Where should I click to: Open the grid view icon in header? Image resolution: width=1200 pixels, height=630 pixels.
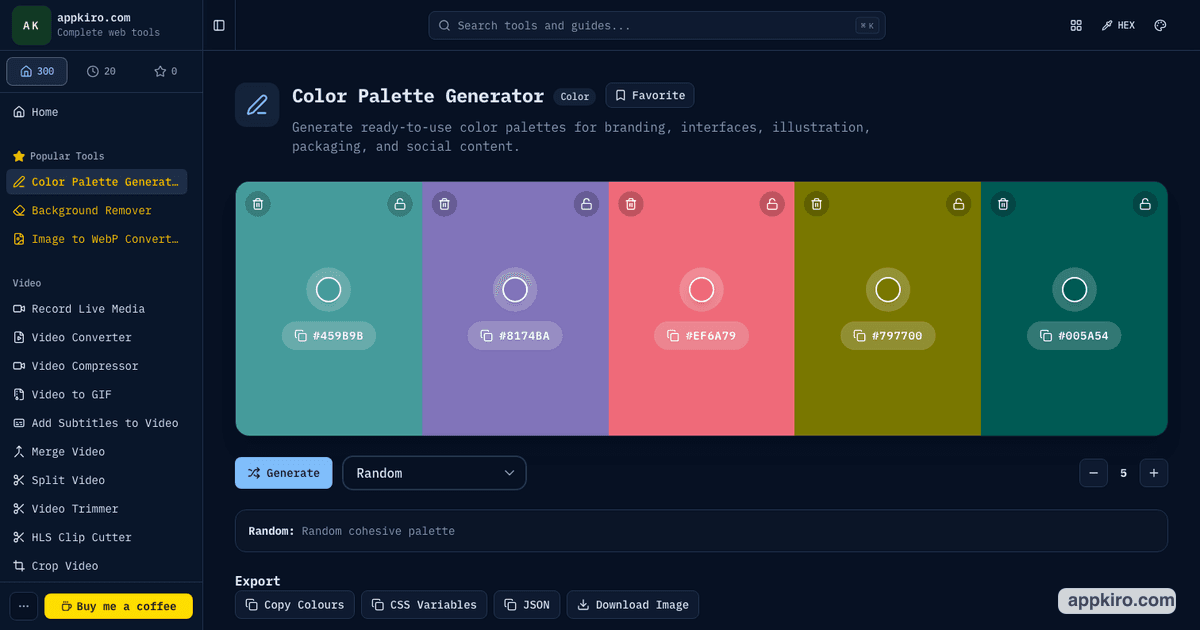click(1076, 25)
